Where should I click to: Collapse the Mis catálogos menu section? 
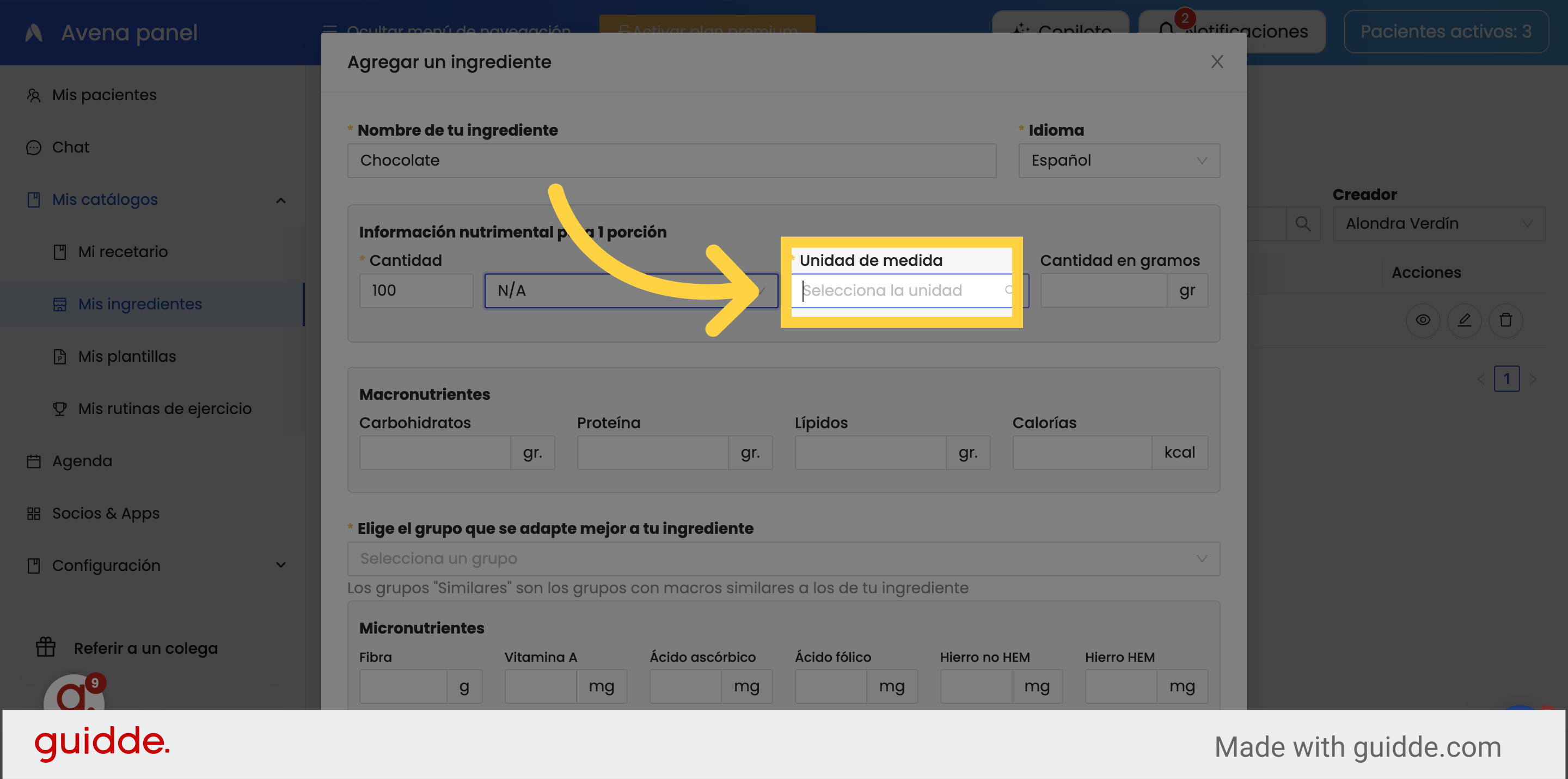pyautogui.click(x=280, y=200)
